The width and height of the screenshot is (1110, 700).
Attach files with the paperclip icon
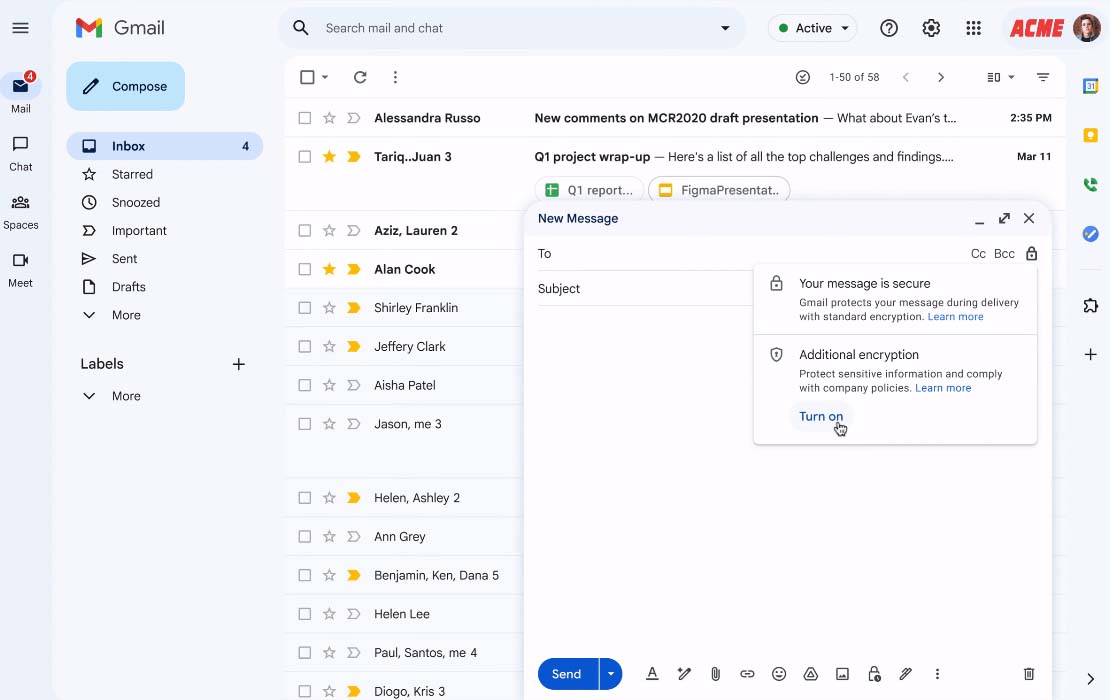[x=715, y=674]
